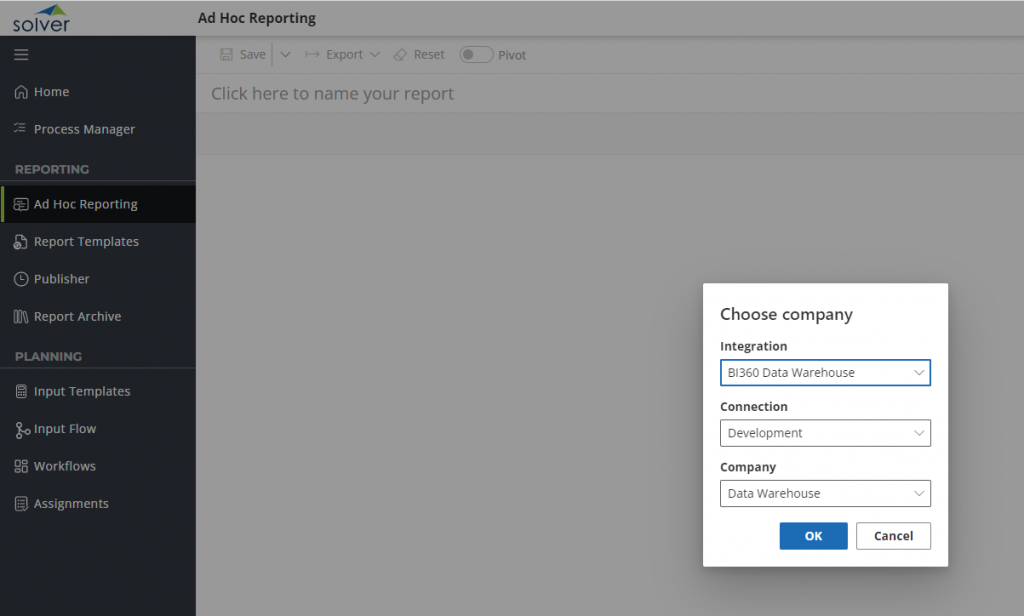
Task: Click the Export label in toolbar
Action: (344, 55)
